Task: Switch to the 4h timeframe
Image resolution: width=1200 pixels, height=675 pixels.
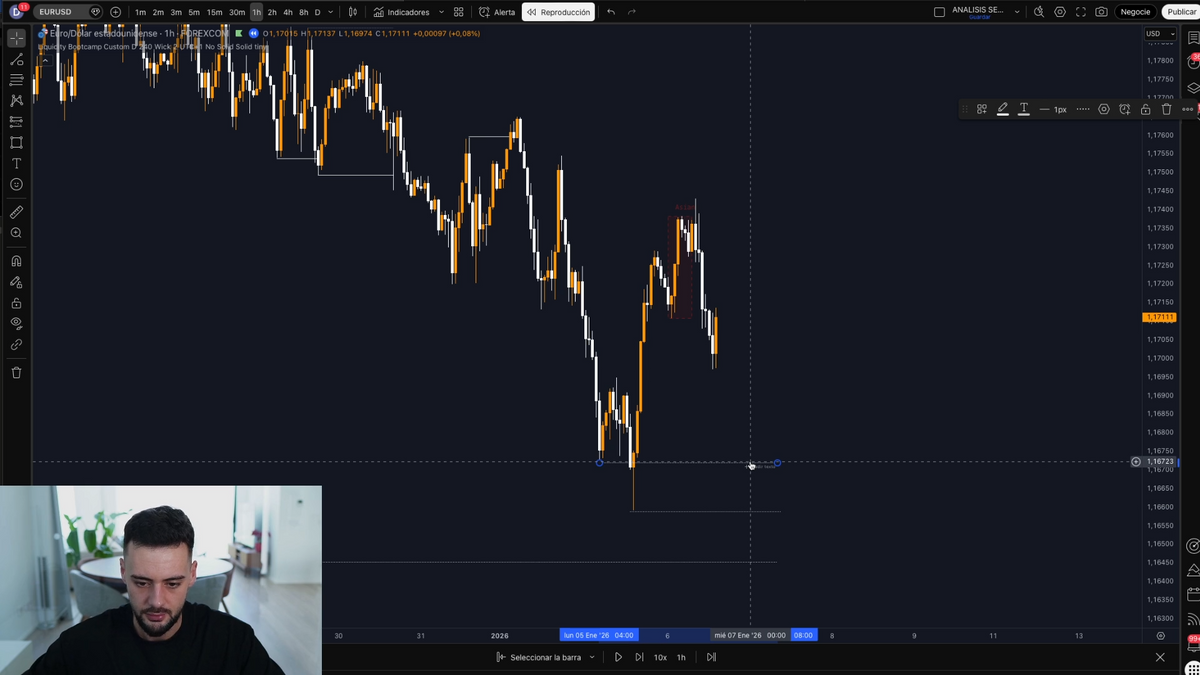Action: click(x=288, y=12)
